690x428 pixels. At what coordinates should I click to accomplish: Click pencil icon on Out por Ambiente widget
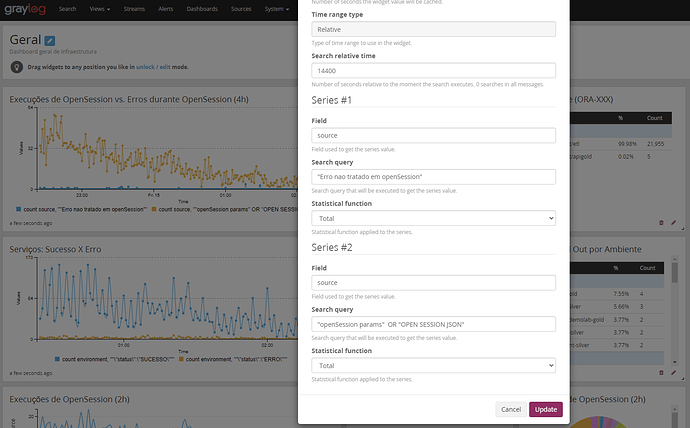pos(673,373)
